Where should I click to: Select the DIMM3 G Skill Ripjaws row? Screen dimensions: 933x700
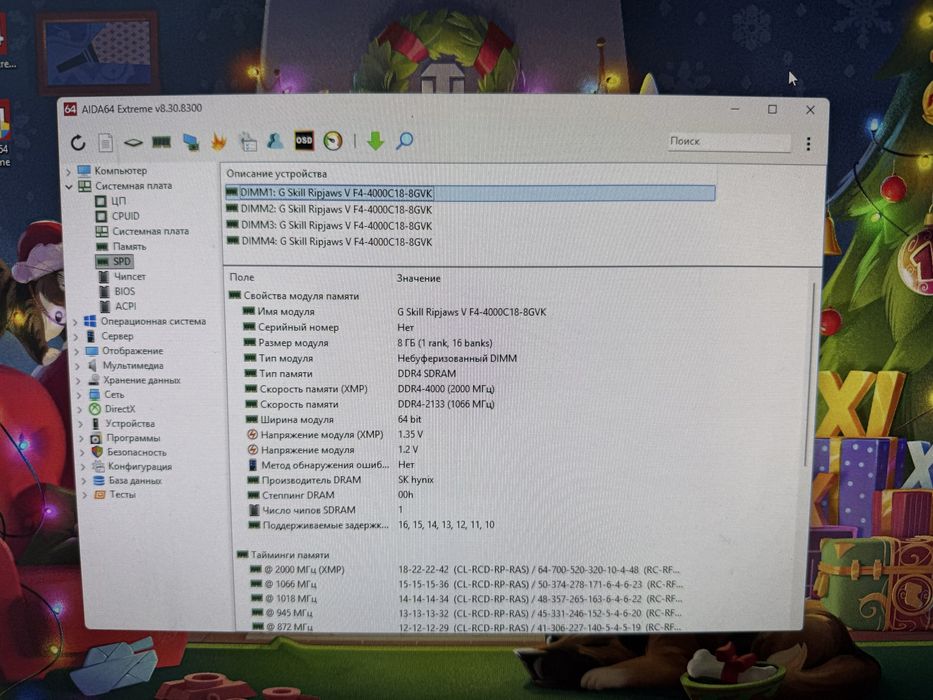[x=329, y=226]
